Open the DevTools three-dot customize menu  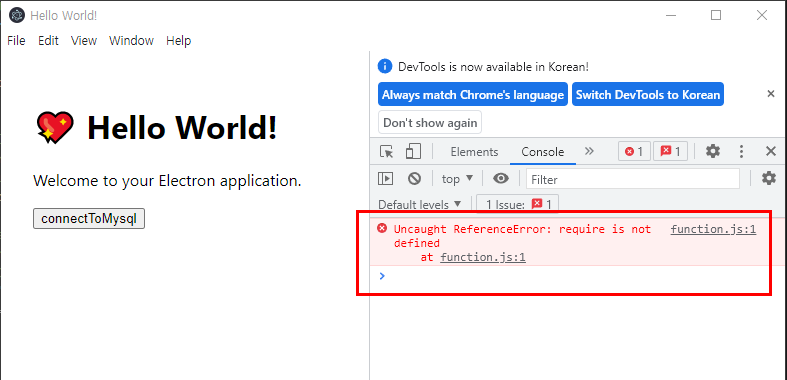[741, 152]
